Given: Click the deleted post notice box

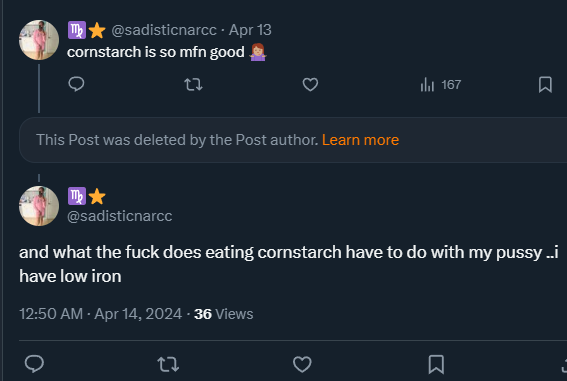Looking at the screenshot, I should (x=293, y=140).
